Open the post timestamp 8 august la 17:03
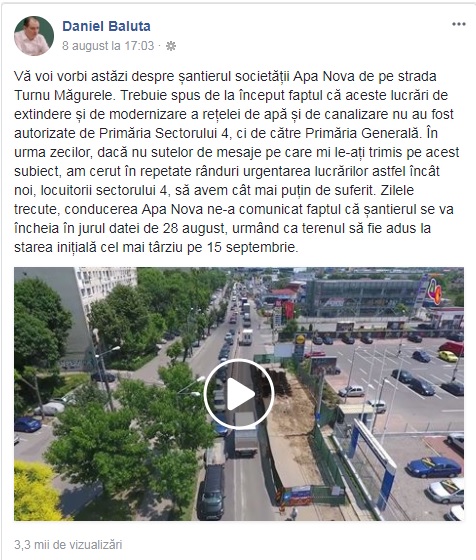 (x=108, y=46)
